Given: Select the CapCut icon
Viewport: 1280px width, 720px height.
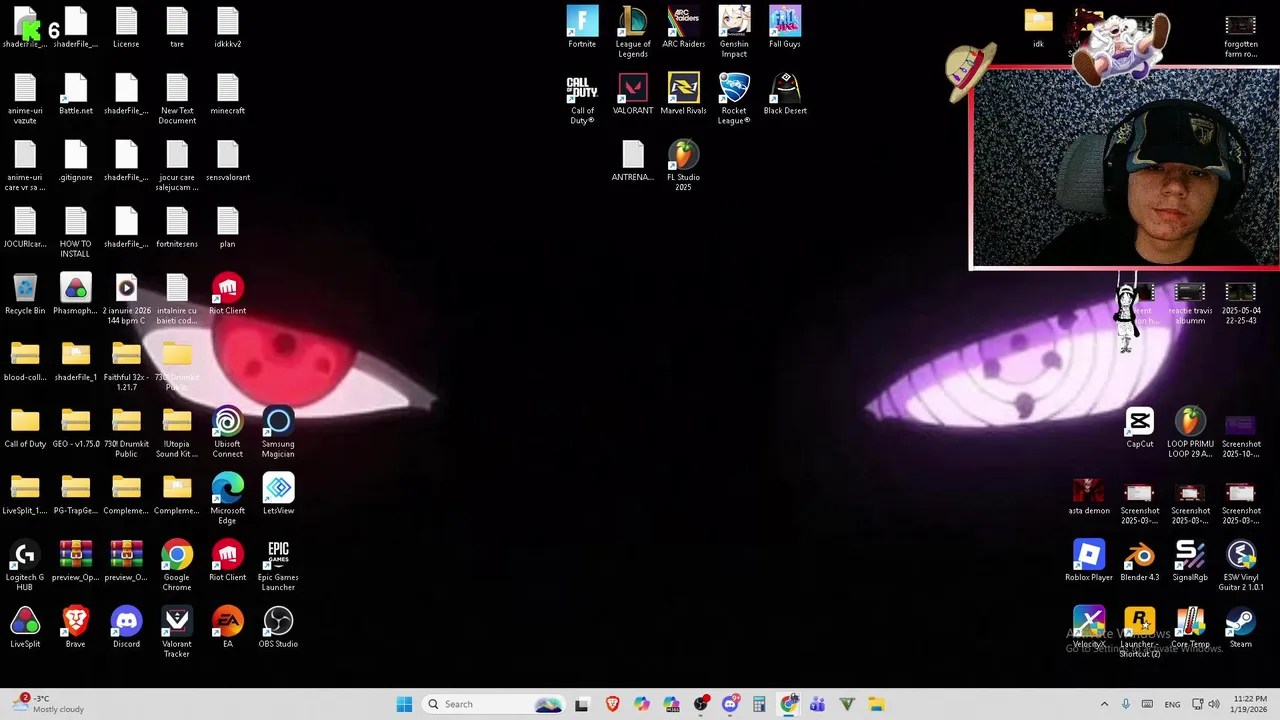Looking at the screenshot, I should (x=1140, y=427).
